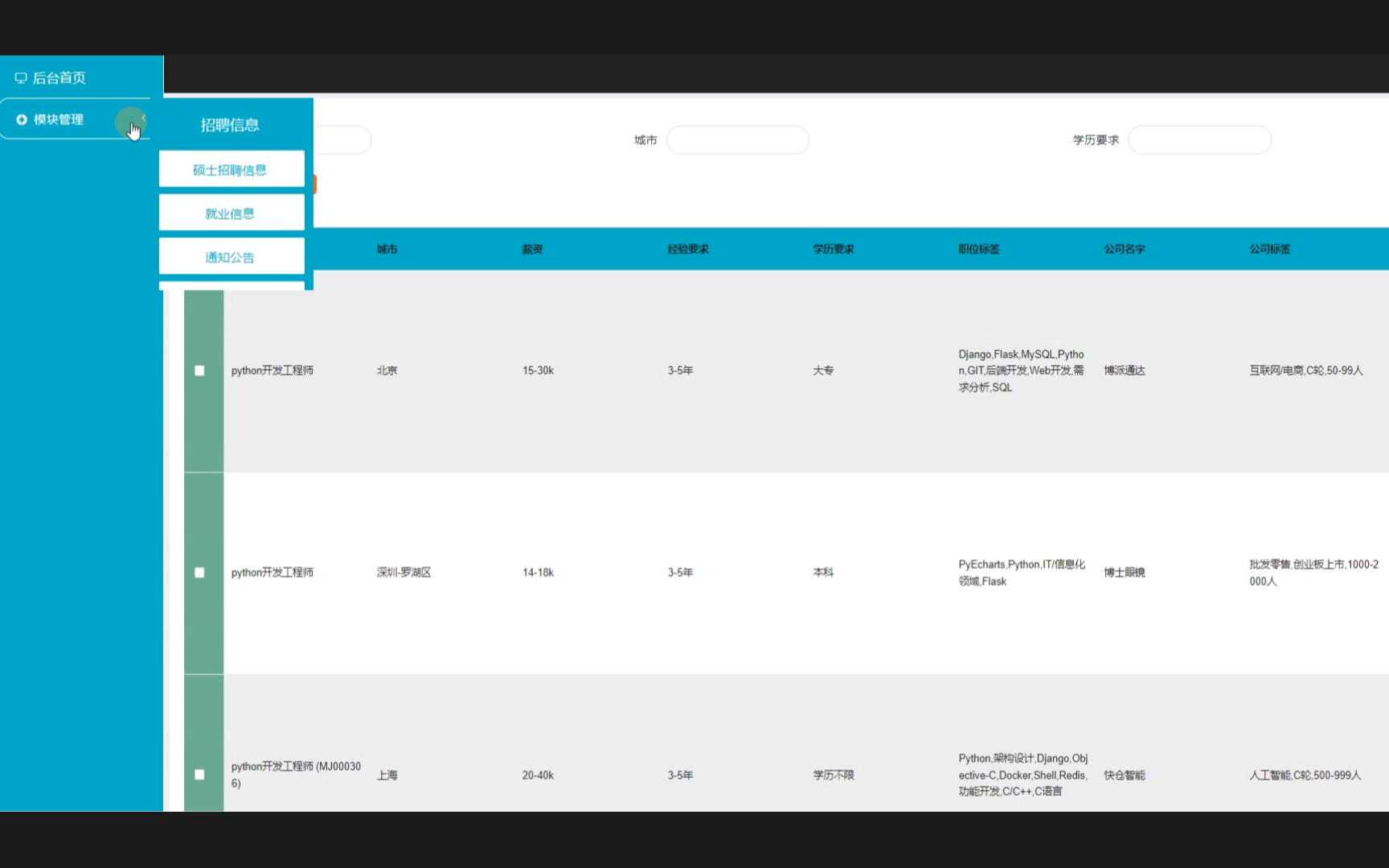Click the 经验要求 column header
The width and height of the screenshot is (1389, 868).
click(688, 249)
